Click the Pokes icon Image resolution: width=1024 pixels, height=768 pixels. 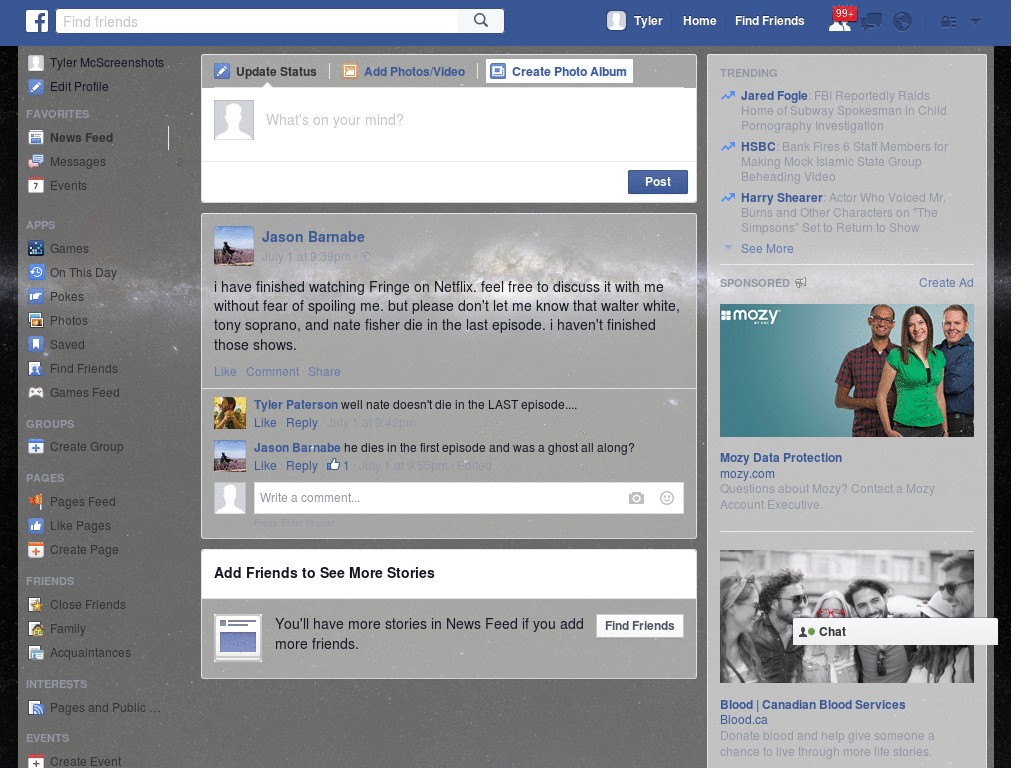(36, 296)
